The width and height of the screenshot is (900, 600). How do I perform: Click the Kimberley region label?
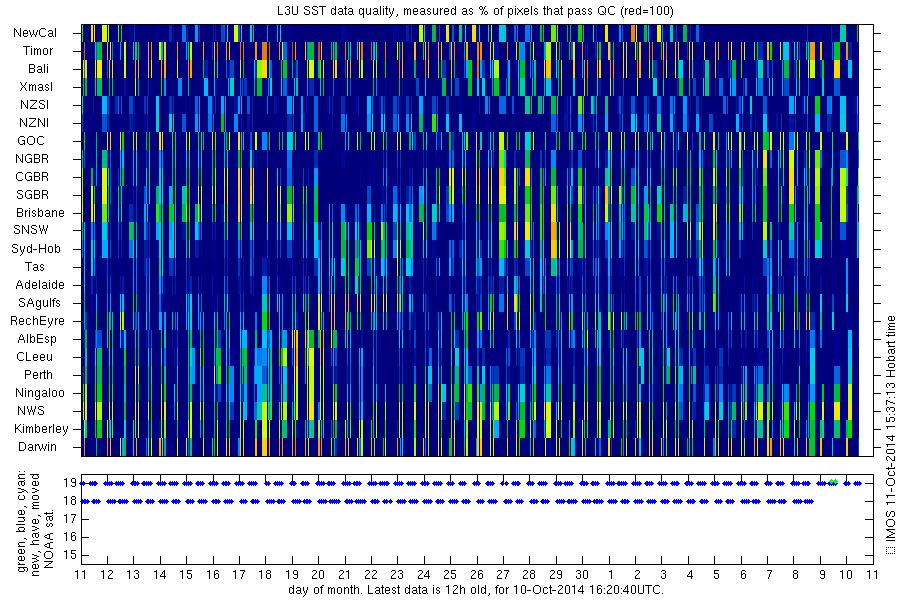pyautogui.click(x=41, y=428)
